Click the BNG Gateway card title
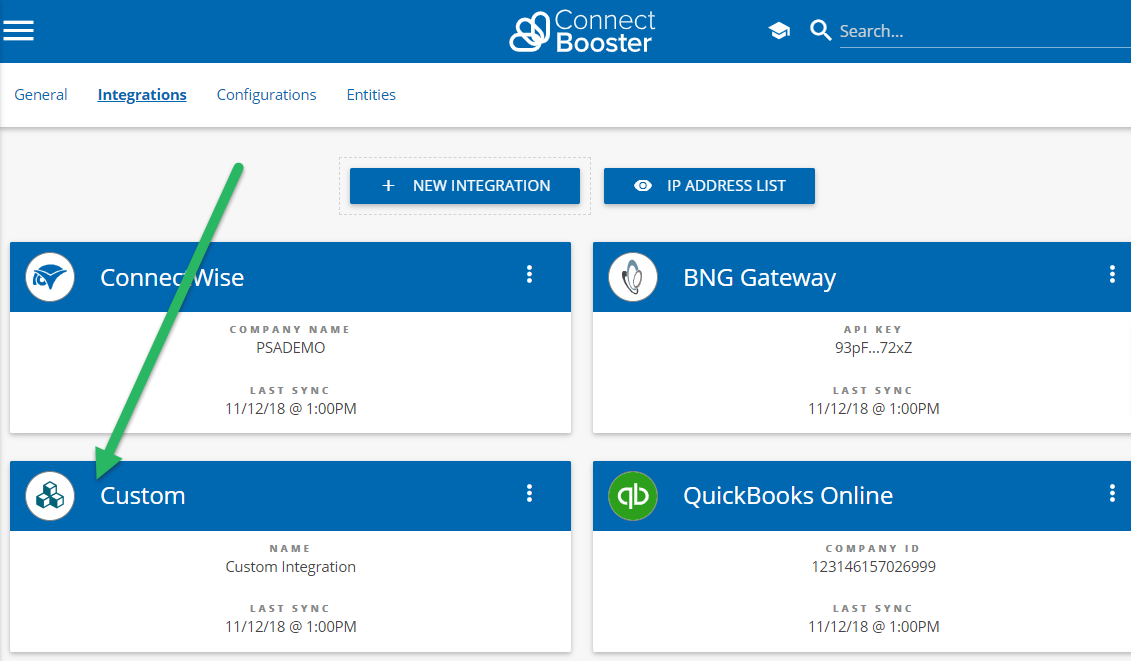The image size is (1131, 661). click(x=760, y=278)
